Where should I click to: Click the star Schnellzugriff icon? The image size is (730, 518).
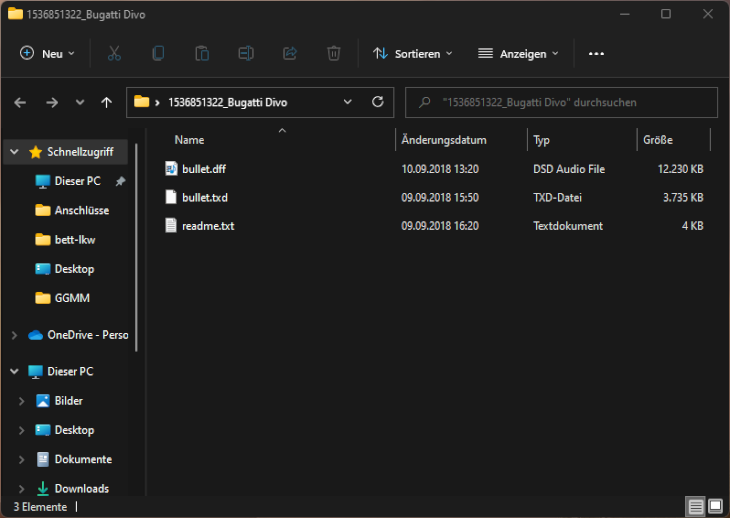tap(35, 152)
